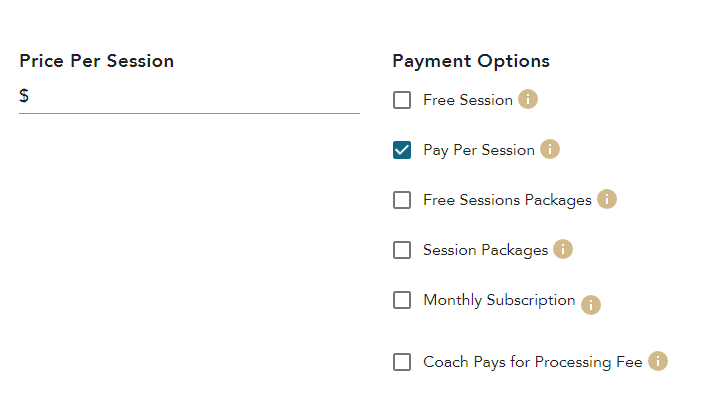
Task: Tick the Free Sessions Packages checkbox
Action: click(x=402, y=200)
